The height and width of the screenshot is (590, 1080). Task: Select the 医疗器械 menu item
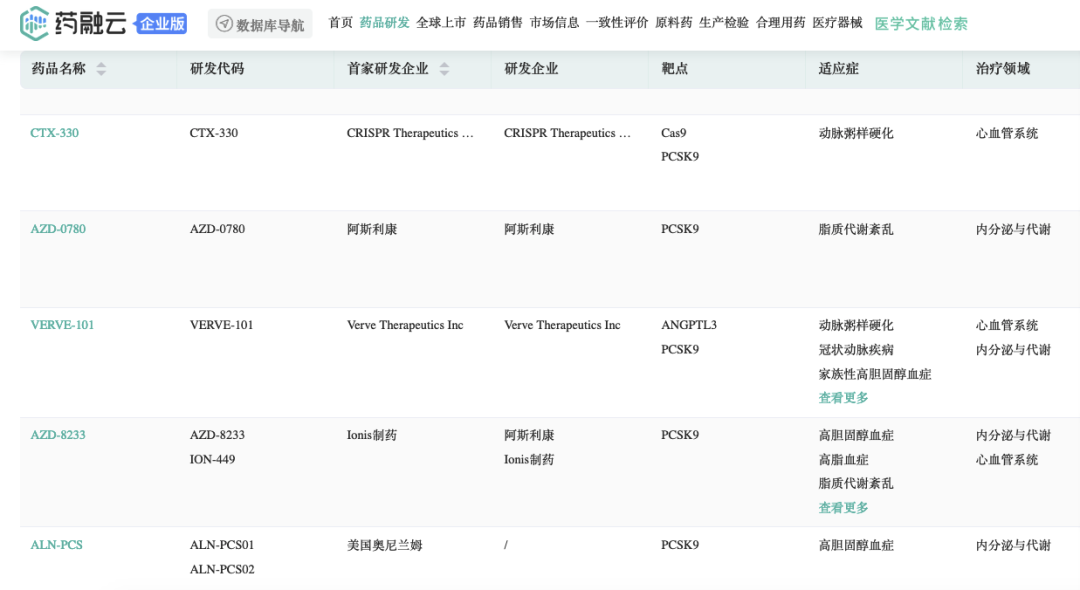[x=837, y=23]
